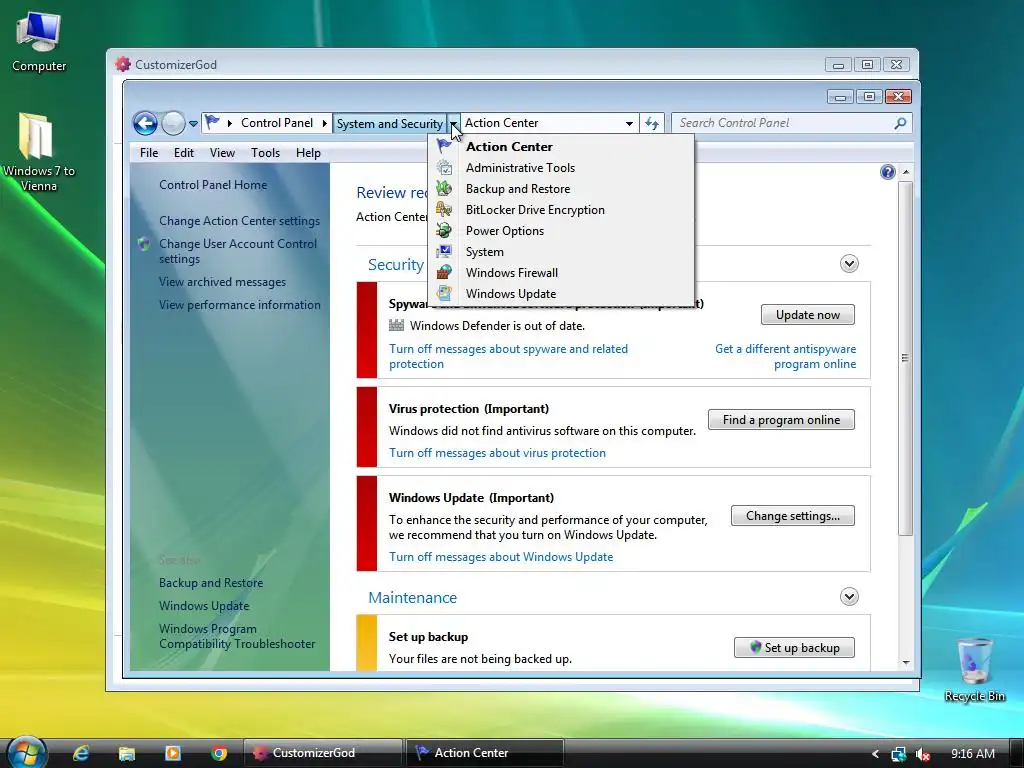Open the Edit menu
Screen dimensions: 1024x768
coord(184,153)
